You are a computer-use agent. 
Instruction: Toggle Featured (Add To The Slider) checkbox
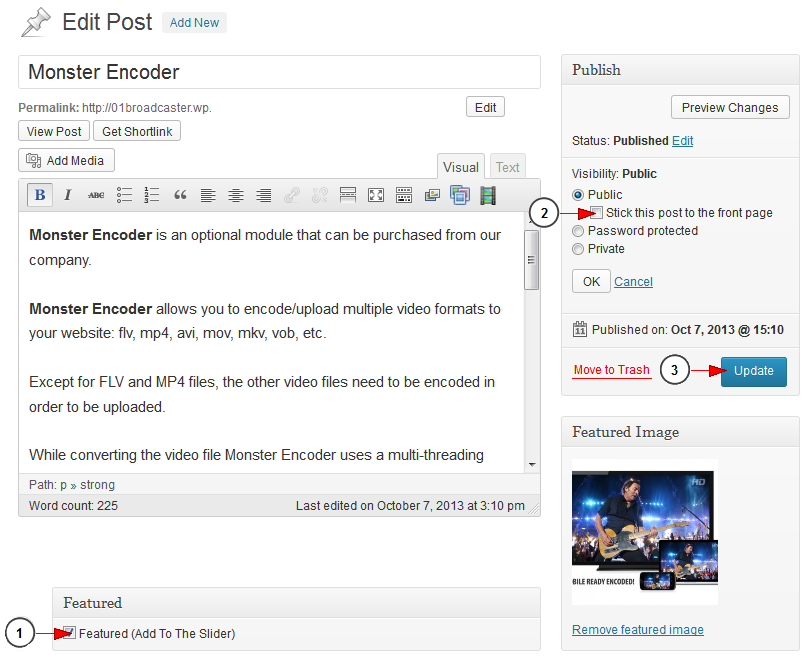pyautogui.click(x=69, y=633)
